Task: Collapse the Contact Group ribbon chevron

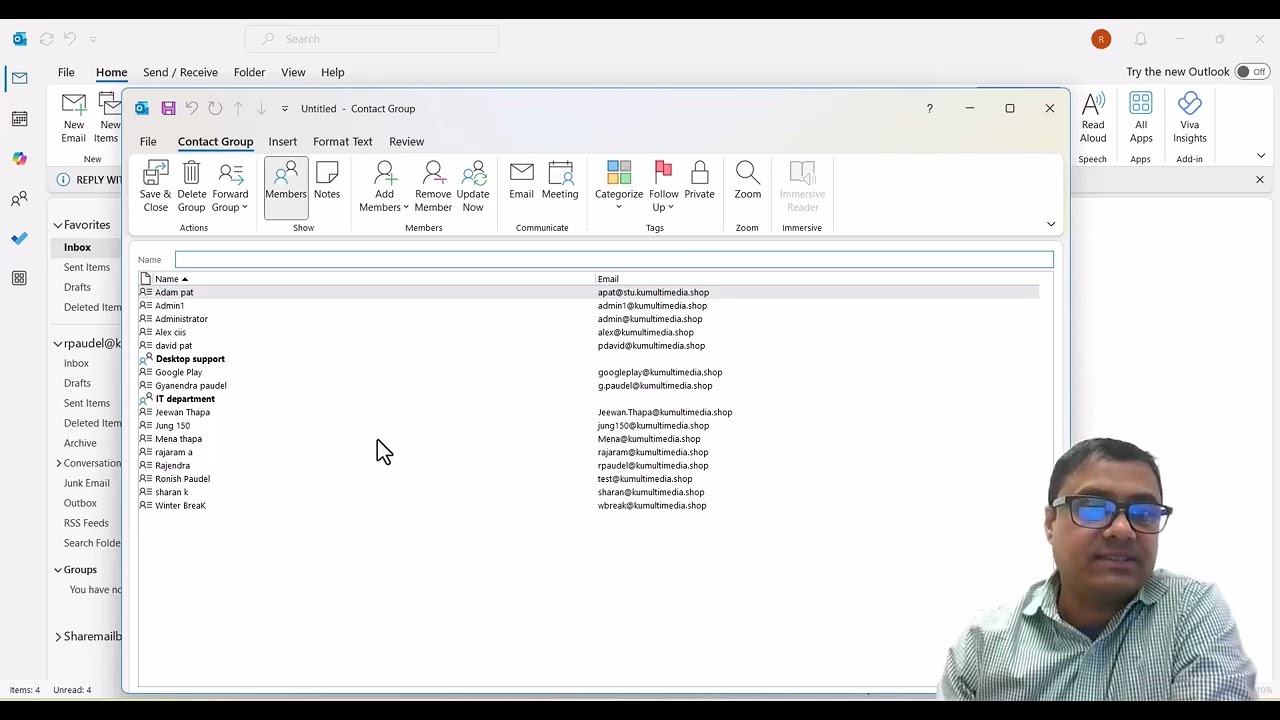Action: tap(1051, 224)
